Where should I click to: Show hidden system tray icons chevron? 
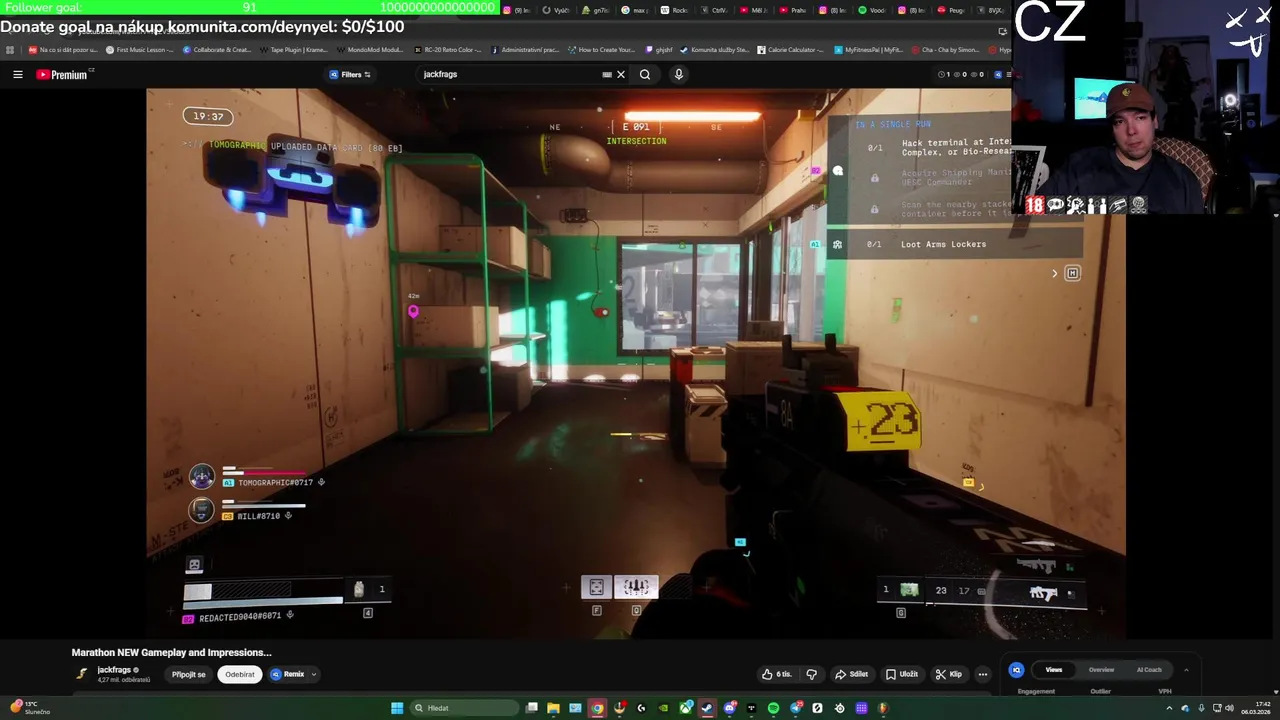[1169, 708]
